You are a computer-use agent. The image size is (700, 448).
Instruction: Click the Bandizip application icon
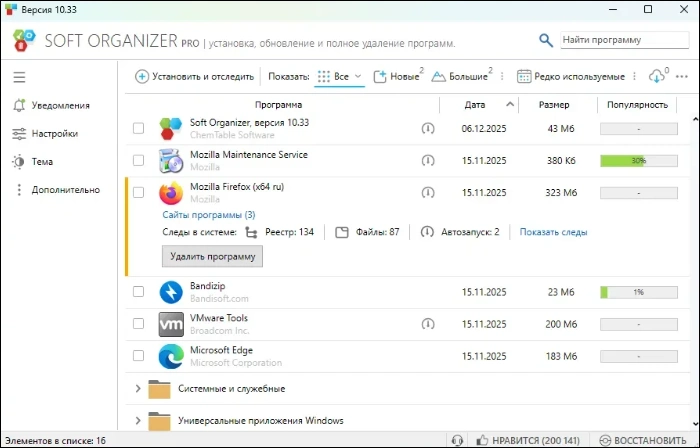(x=171, y=292)
